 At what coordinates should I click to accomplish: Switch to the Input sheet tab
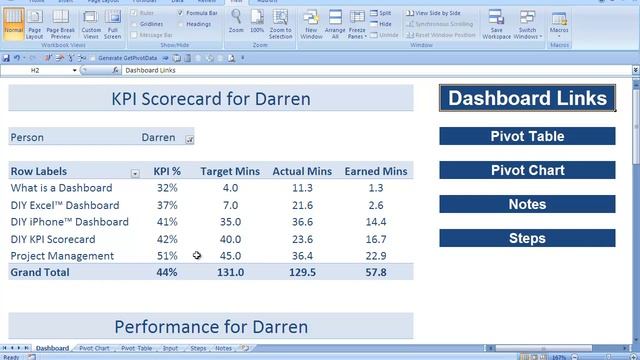coord(170,348)
